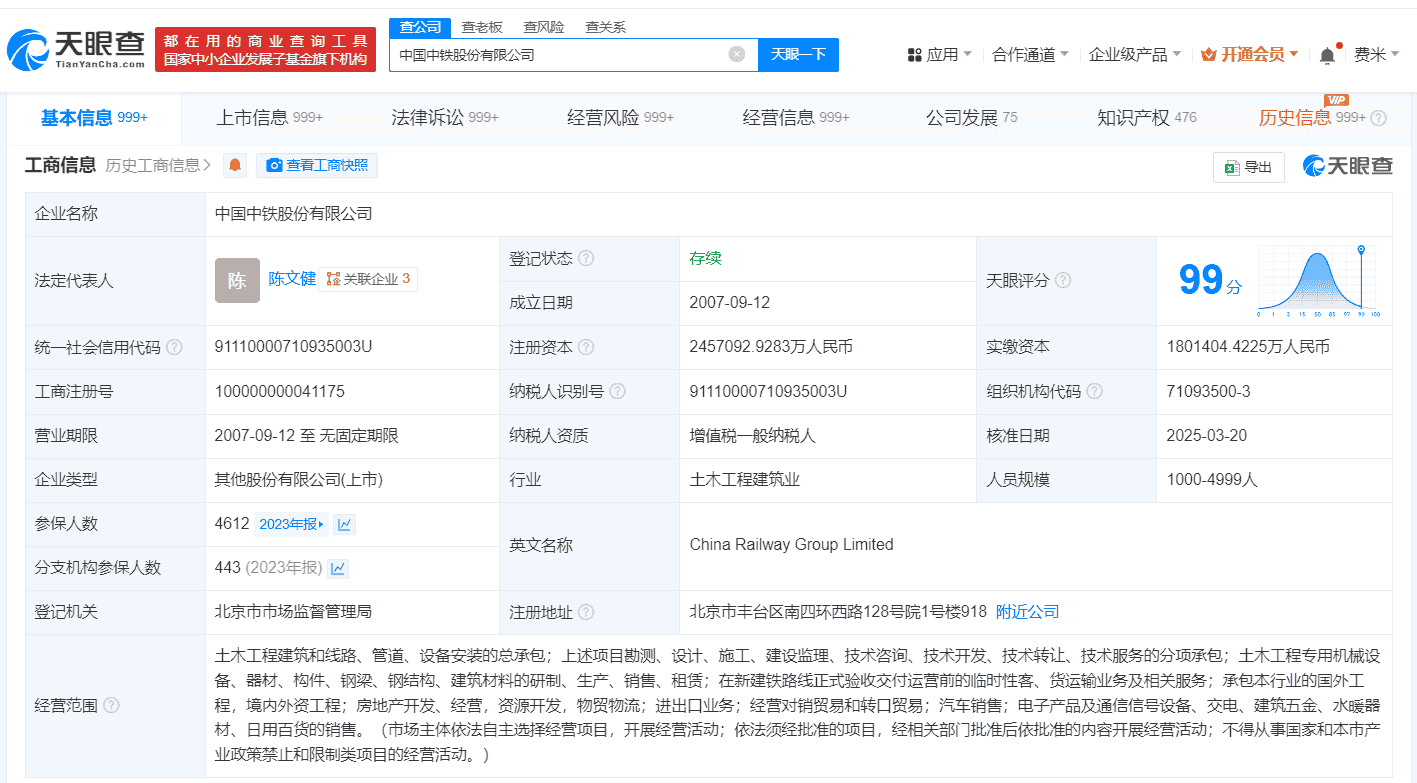
Task: Expand the 企业级产品 dropdown
Action: point(1134,55)
